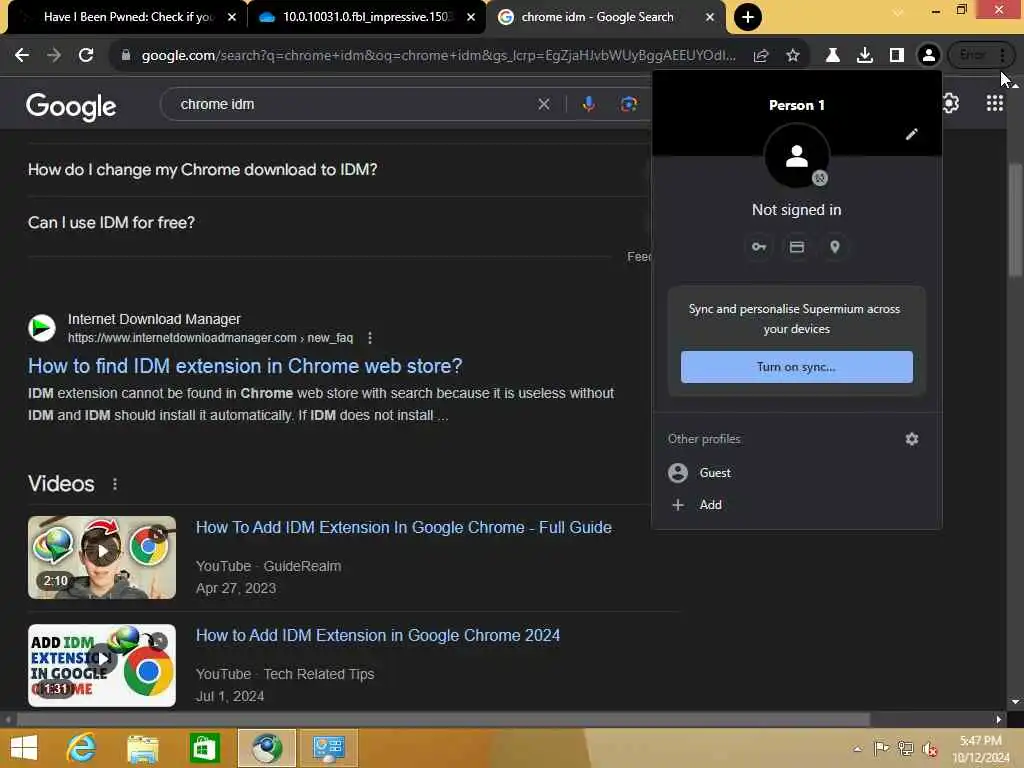The image size is (1024, 768).
Task: Click the profile avatar toolbar button
Action: pyautogui.click(x=929, y=56)
